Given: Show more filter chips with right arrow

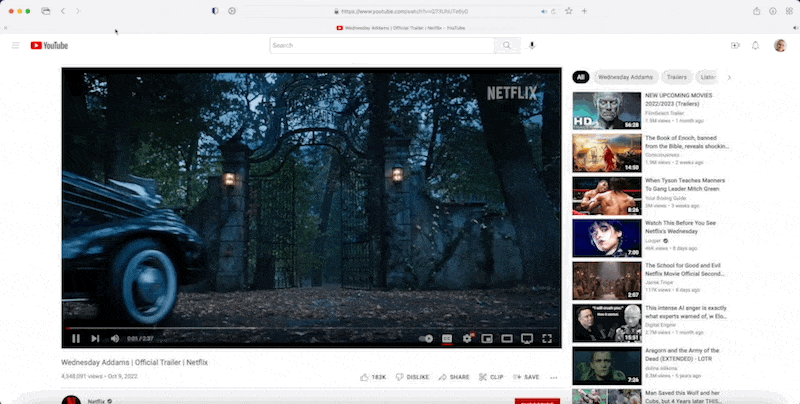Looking at the screenshot, I should pyautogui.click(x=729, y=77).
